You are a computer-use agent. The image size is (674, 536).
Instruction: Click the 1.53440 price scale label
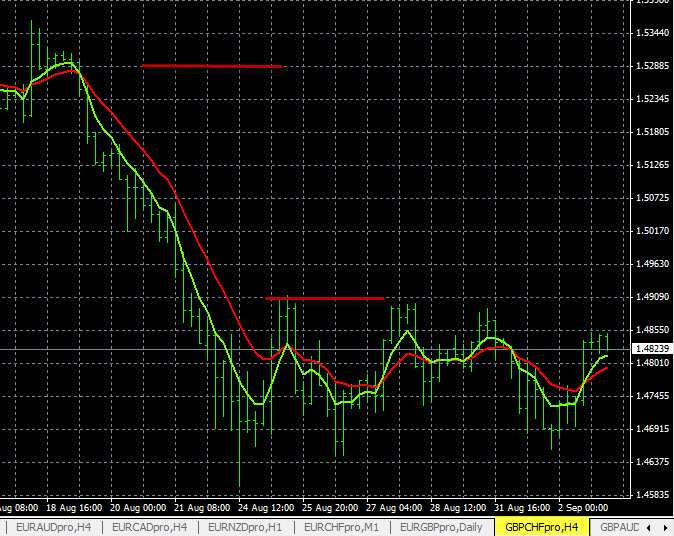click(x=653, y=33)
